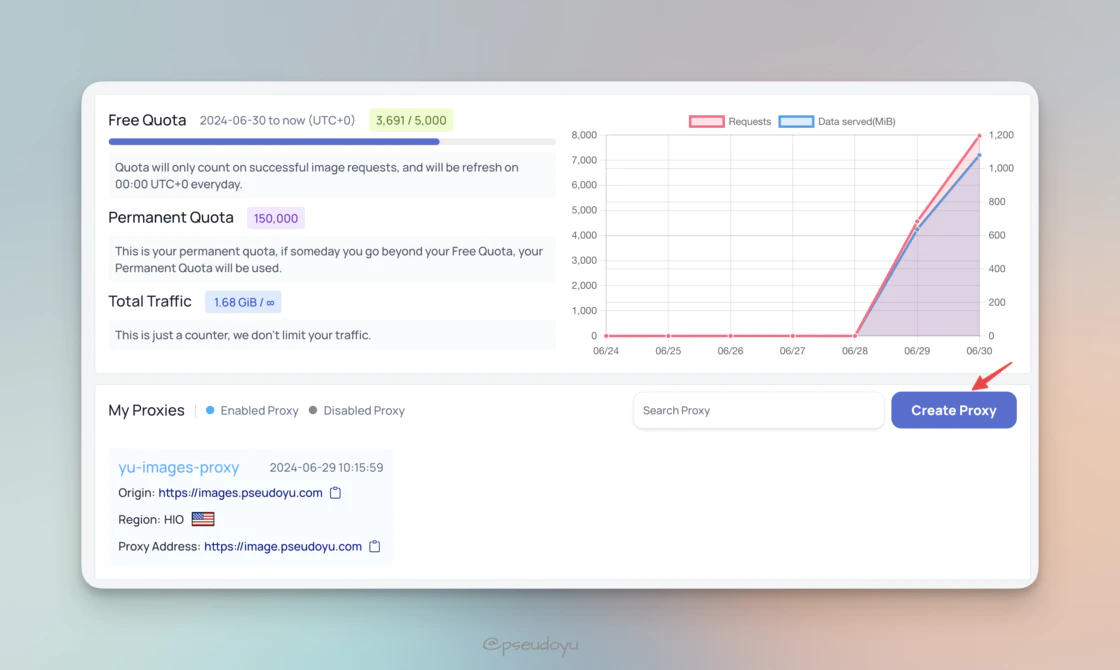This screenshot has height=670, width=1120.
Task: Click the 06/29 Requests data point
Action: [917, 221]
